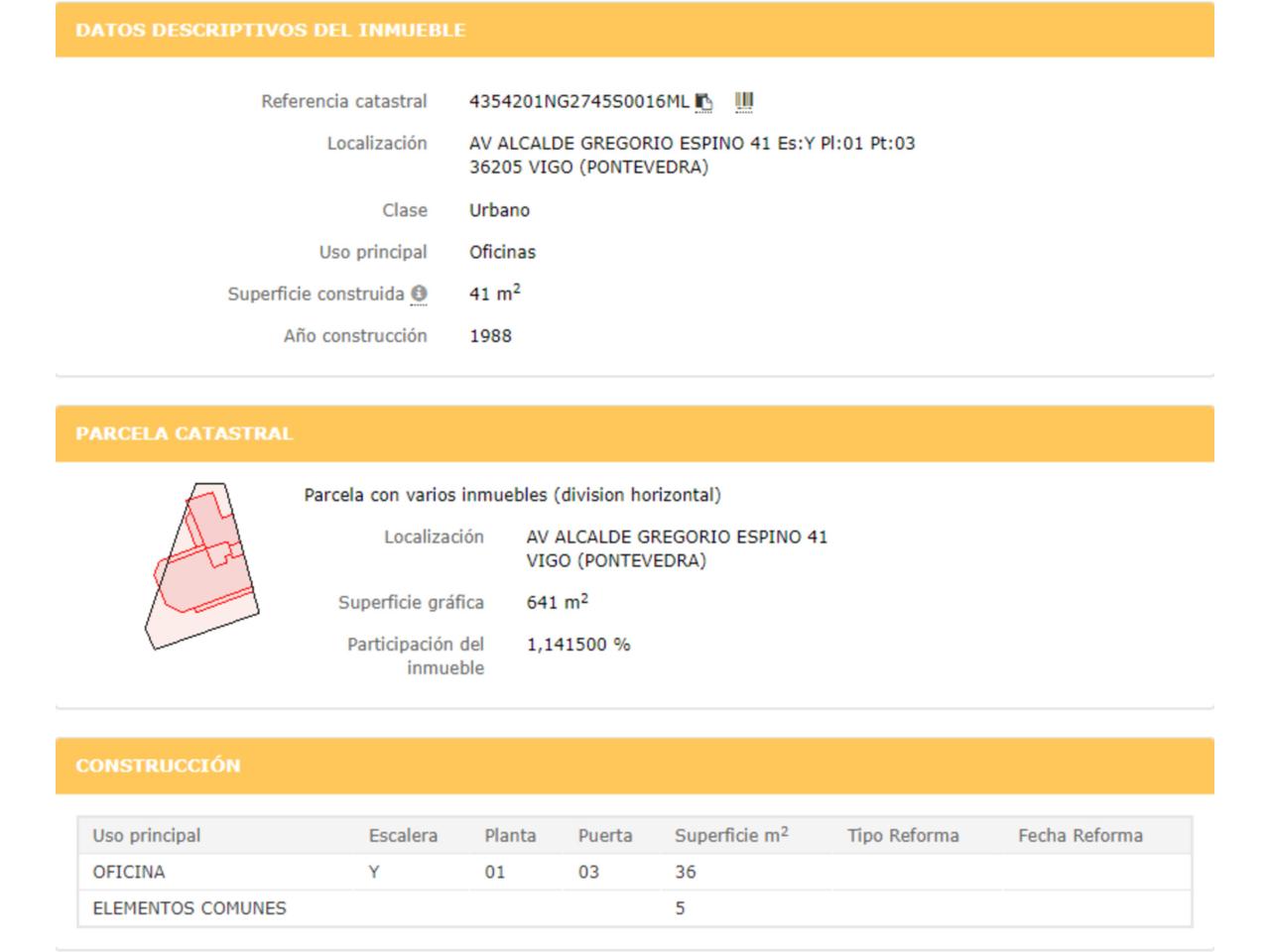Click the Superficie m² column header
The image size is (1270, 952).
click(731, 836)
